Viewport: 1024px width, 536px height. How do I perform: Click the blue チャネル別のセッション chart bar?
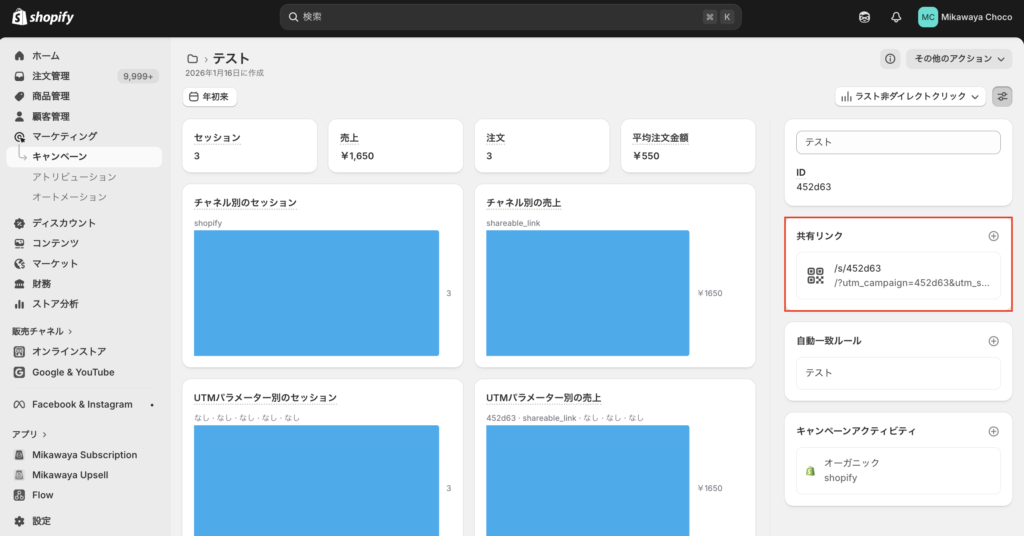pos(316,293)
